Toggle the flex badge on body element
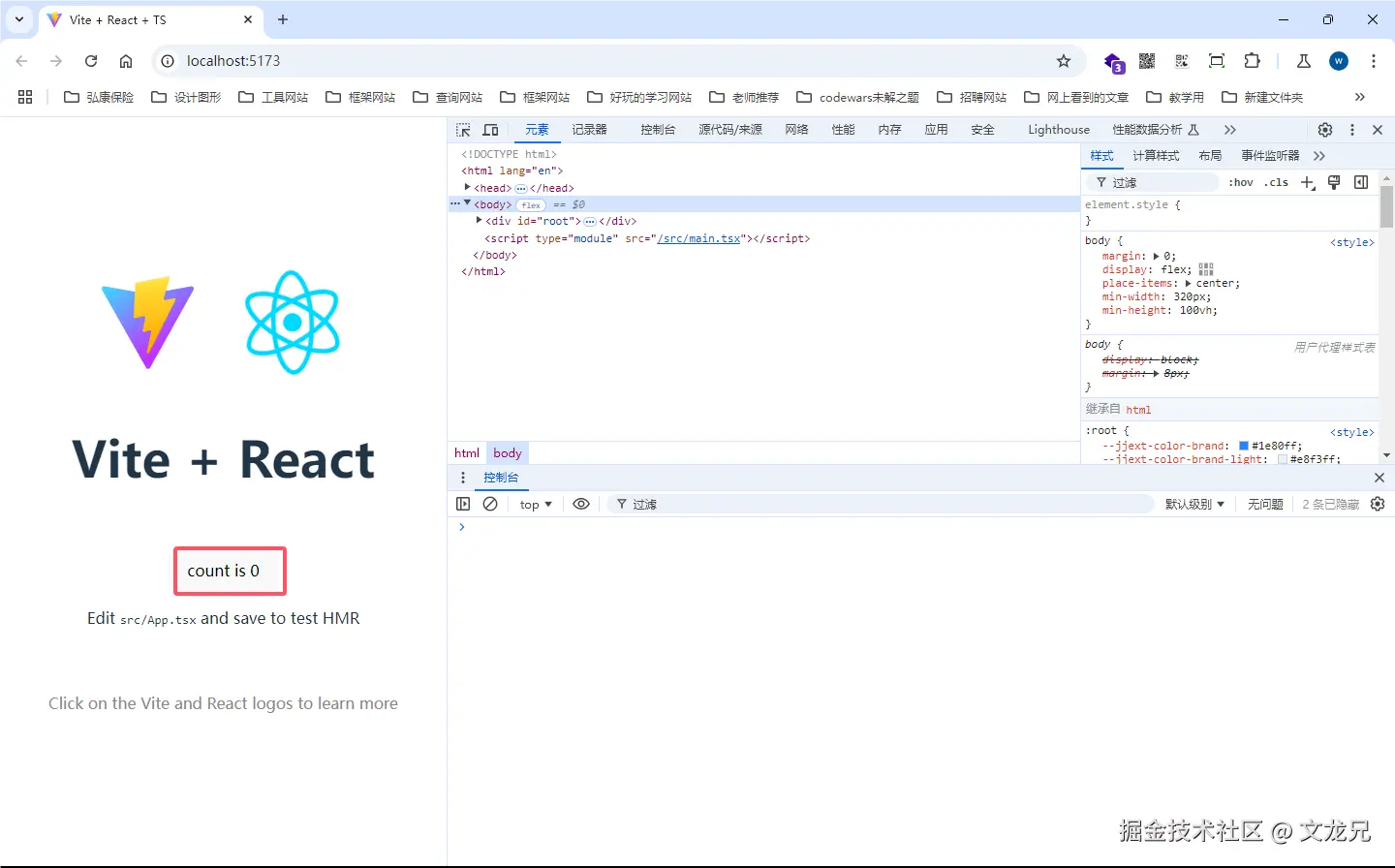This screenshot has width=1395, height=868. (x=531, y=205)
